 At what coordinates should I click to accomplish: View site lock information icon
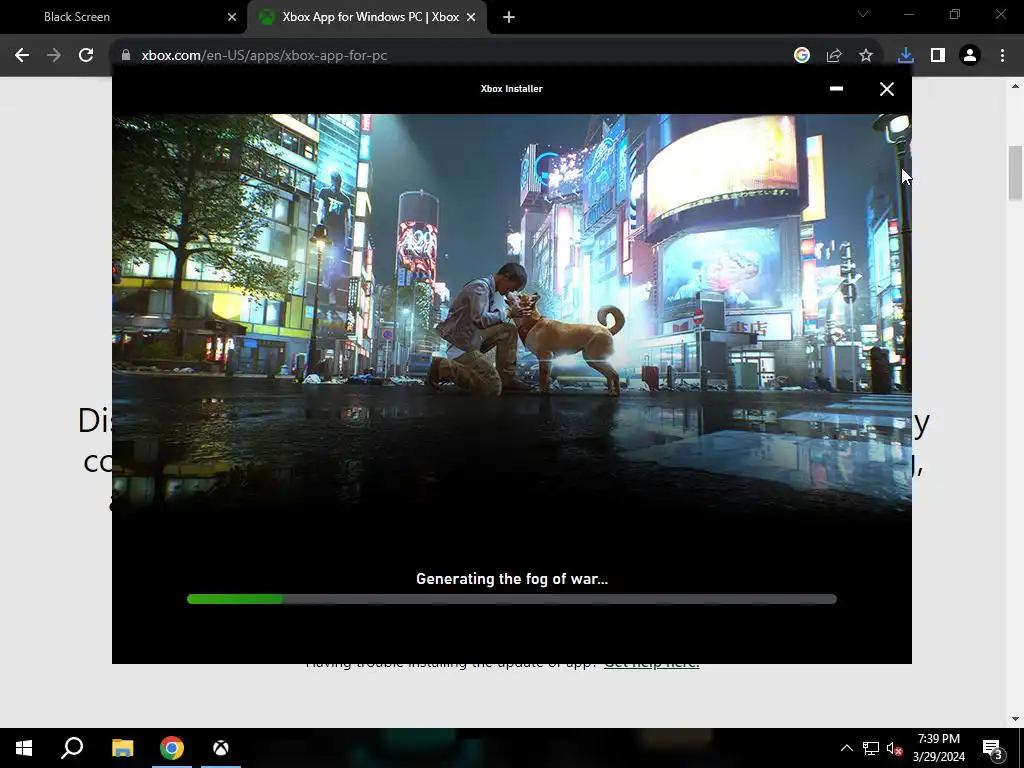(x=126, y=56)
